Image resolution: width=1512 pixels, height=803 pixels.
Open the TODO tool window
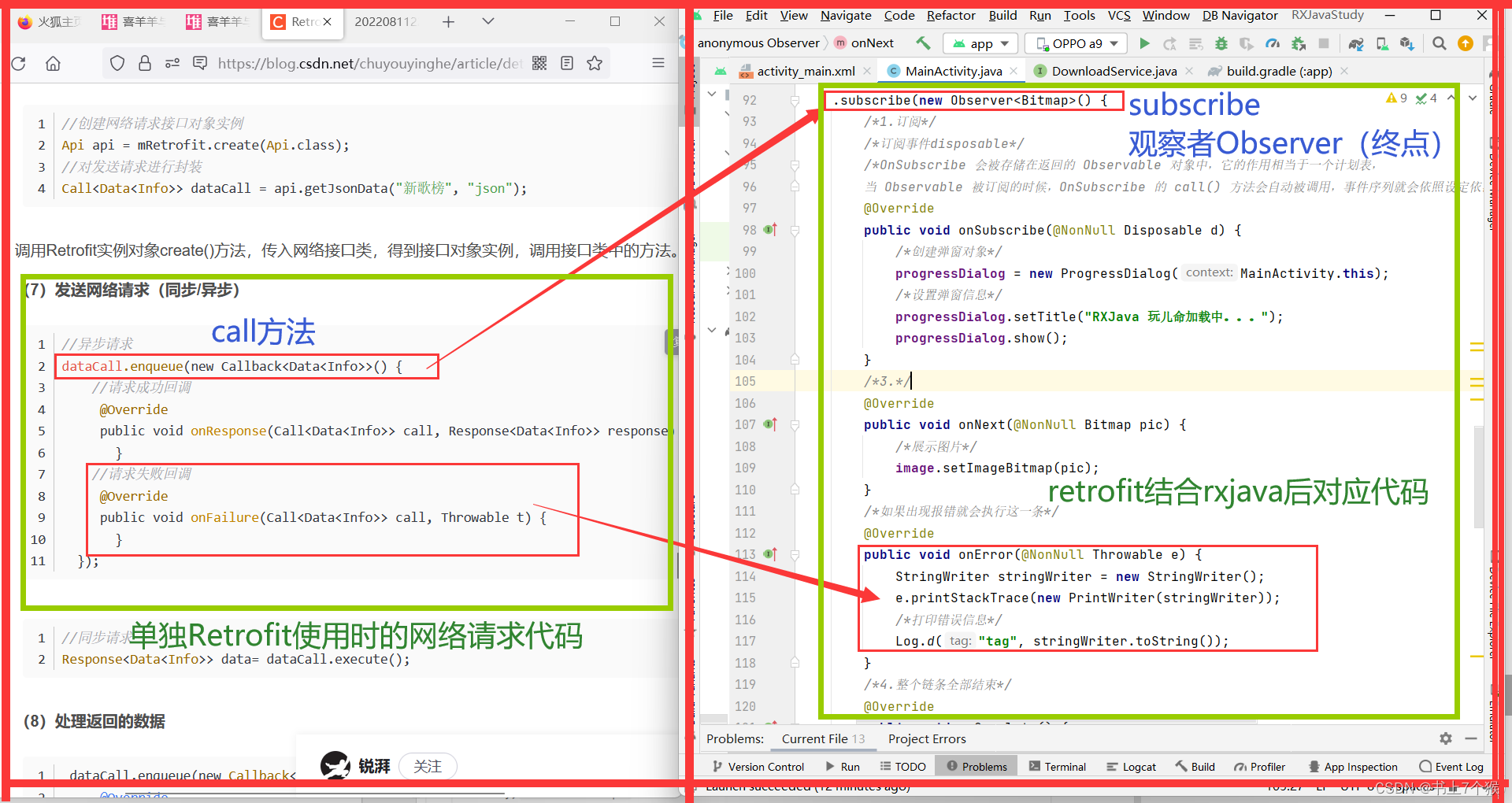902,767
